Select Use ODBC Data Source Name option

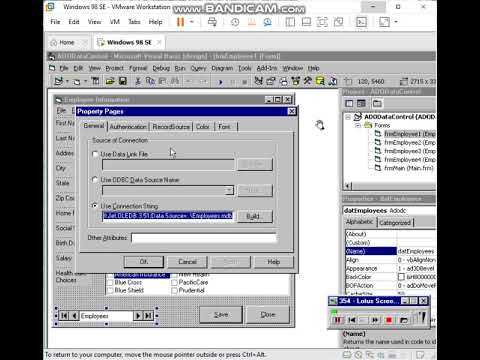tap(95, 179)
